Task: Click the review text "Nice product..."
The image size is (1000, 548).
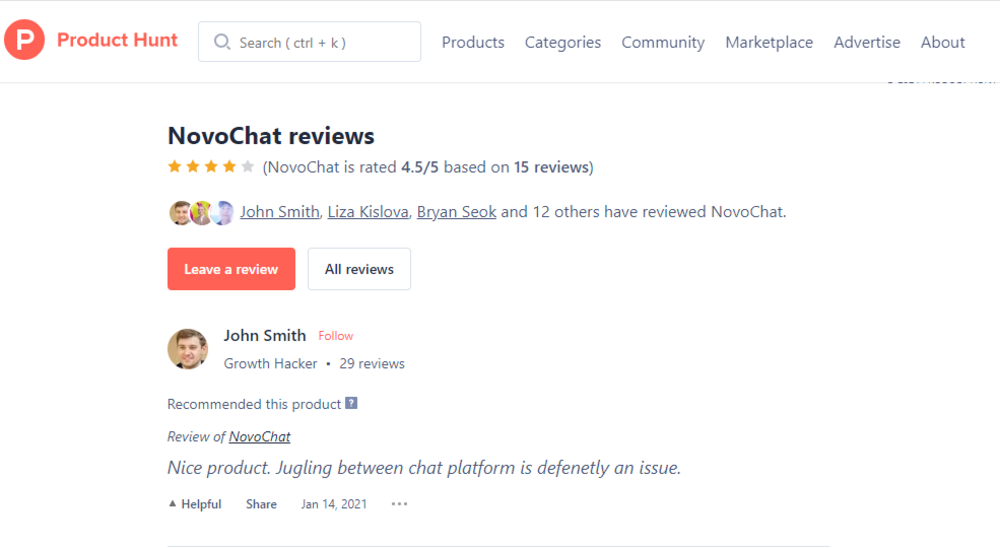Action: (x=424, y=468)
